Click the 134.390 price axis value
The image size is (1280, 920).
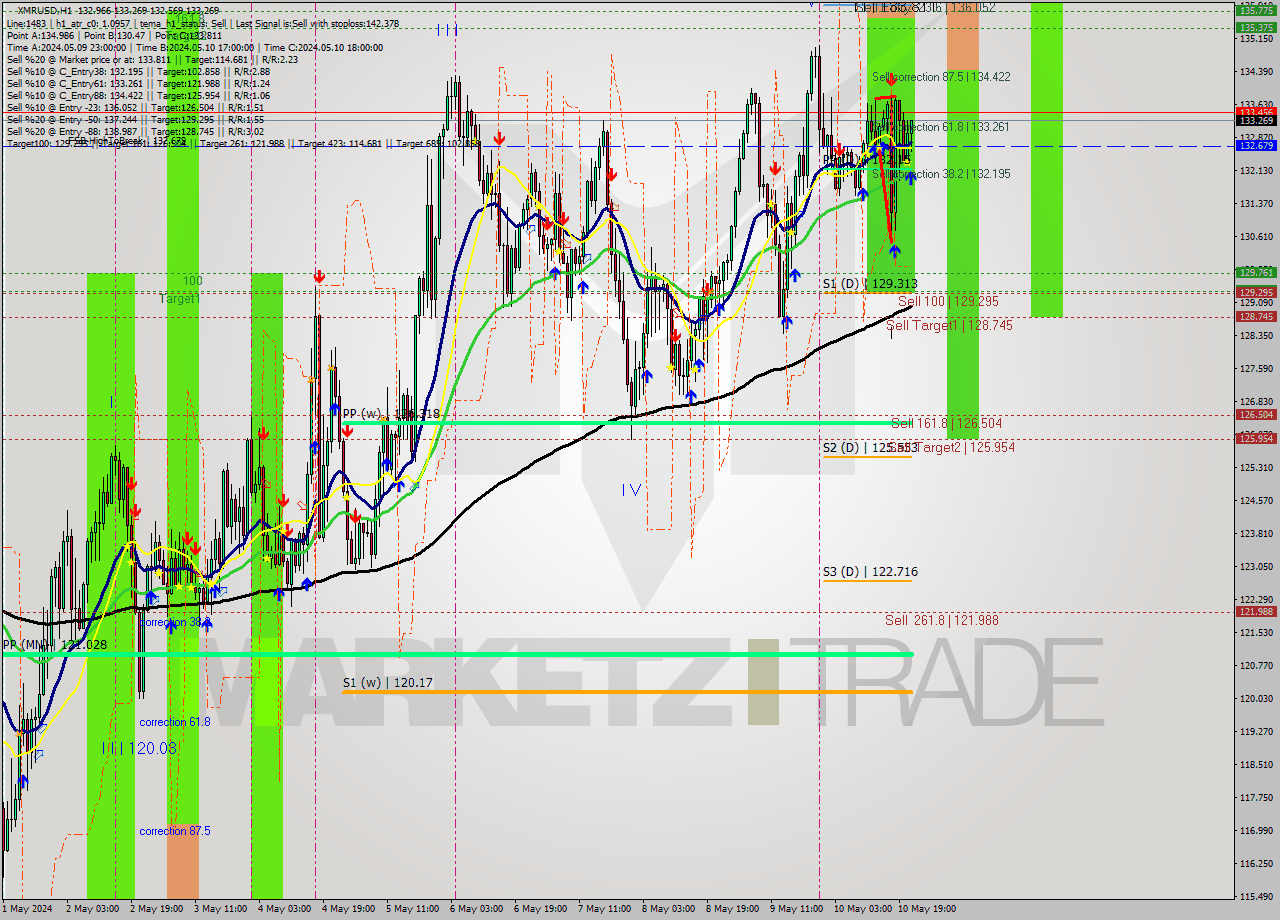pyautogui.click(x=1256, y=71)
